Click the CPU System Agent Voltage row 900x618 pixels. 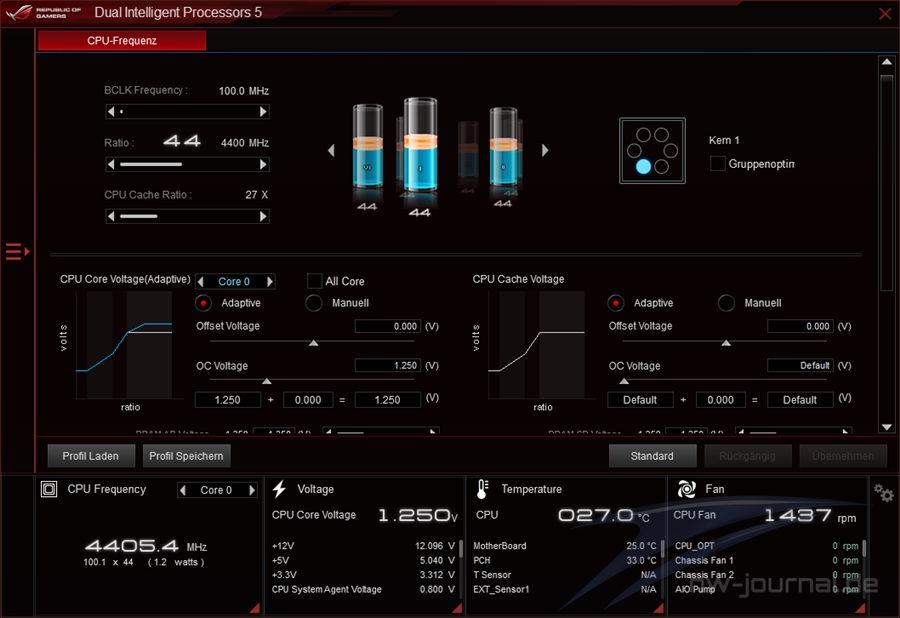point(363,589)
